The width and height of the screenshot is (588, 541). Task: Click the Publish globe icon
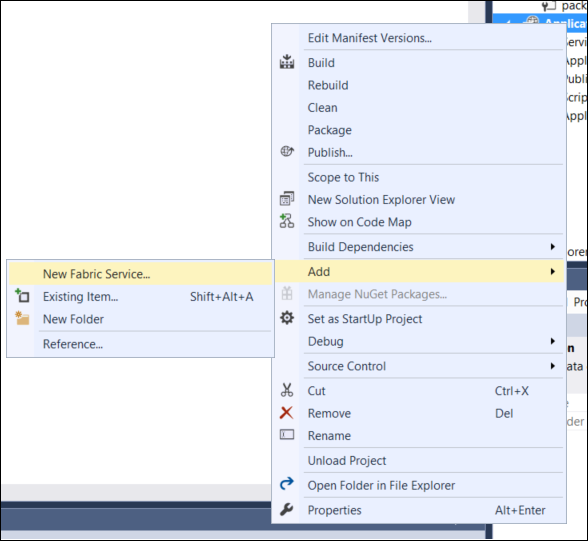287,151
